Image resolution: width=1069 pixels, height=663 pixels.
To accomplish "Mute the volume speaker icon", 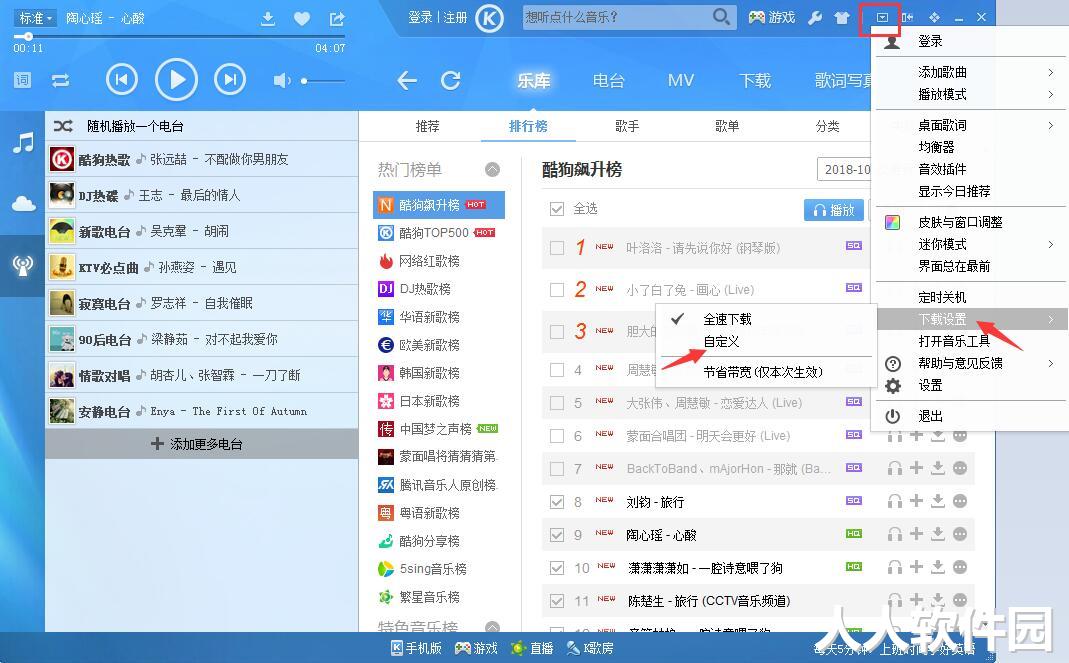I will [282, 80].
